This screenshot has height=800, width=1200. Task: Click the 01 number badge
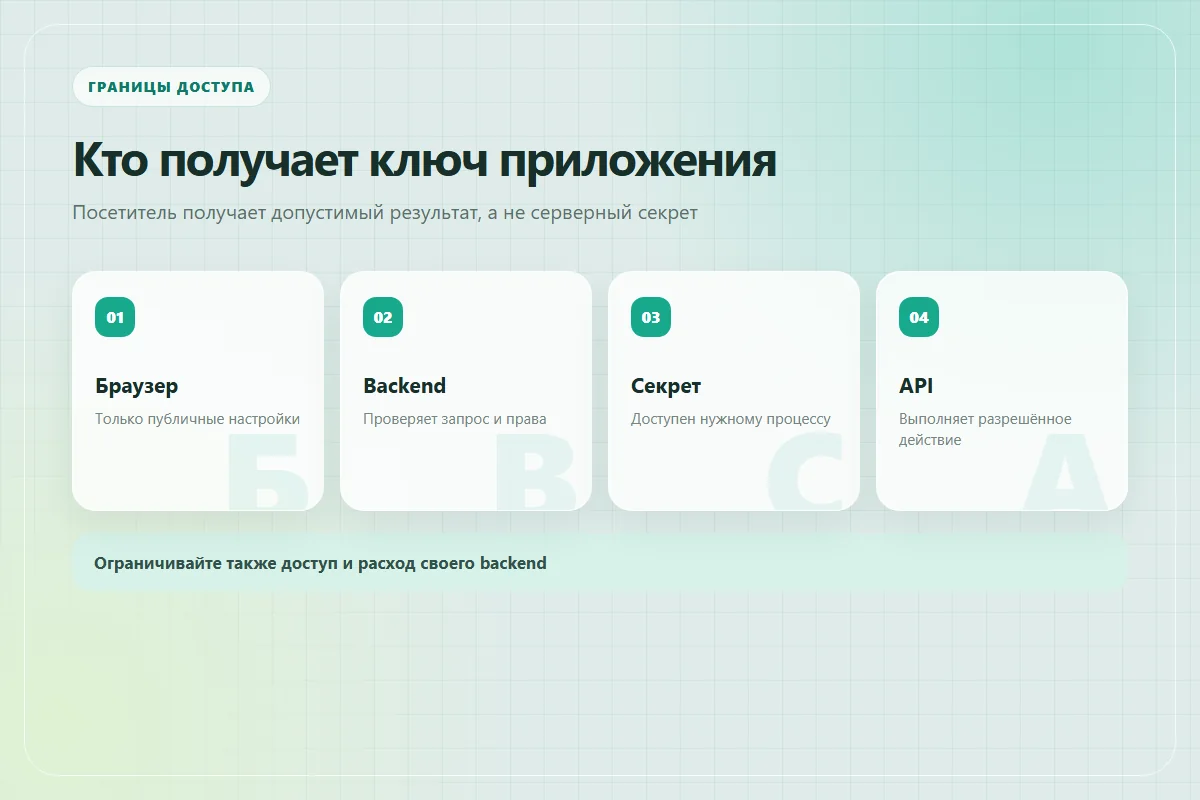click(x=115, y=317)
